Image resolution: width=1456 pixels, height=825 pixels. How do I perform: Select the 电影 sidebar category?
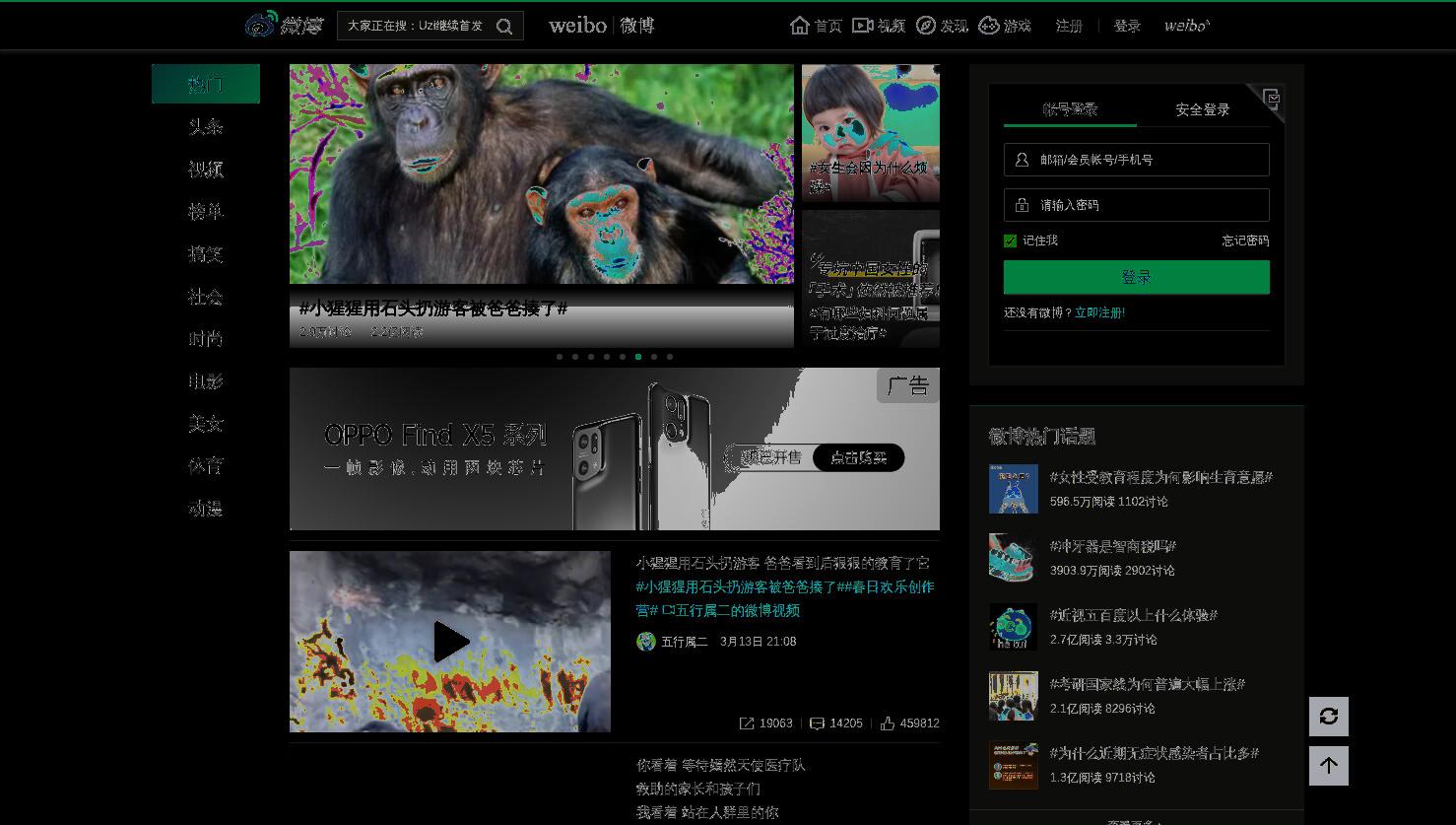point(206,380)
